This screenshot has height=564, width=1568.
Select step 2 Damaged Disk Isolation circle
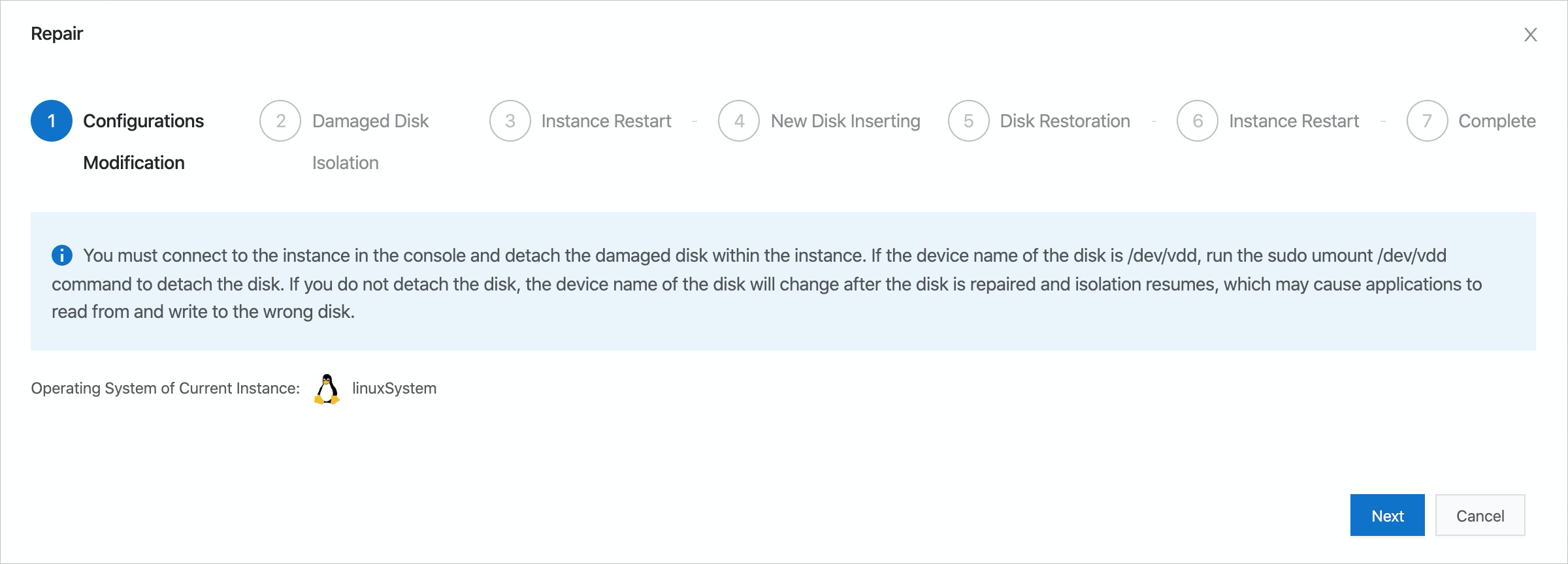(x=280, y=120)
